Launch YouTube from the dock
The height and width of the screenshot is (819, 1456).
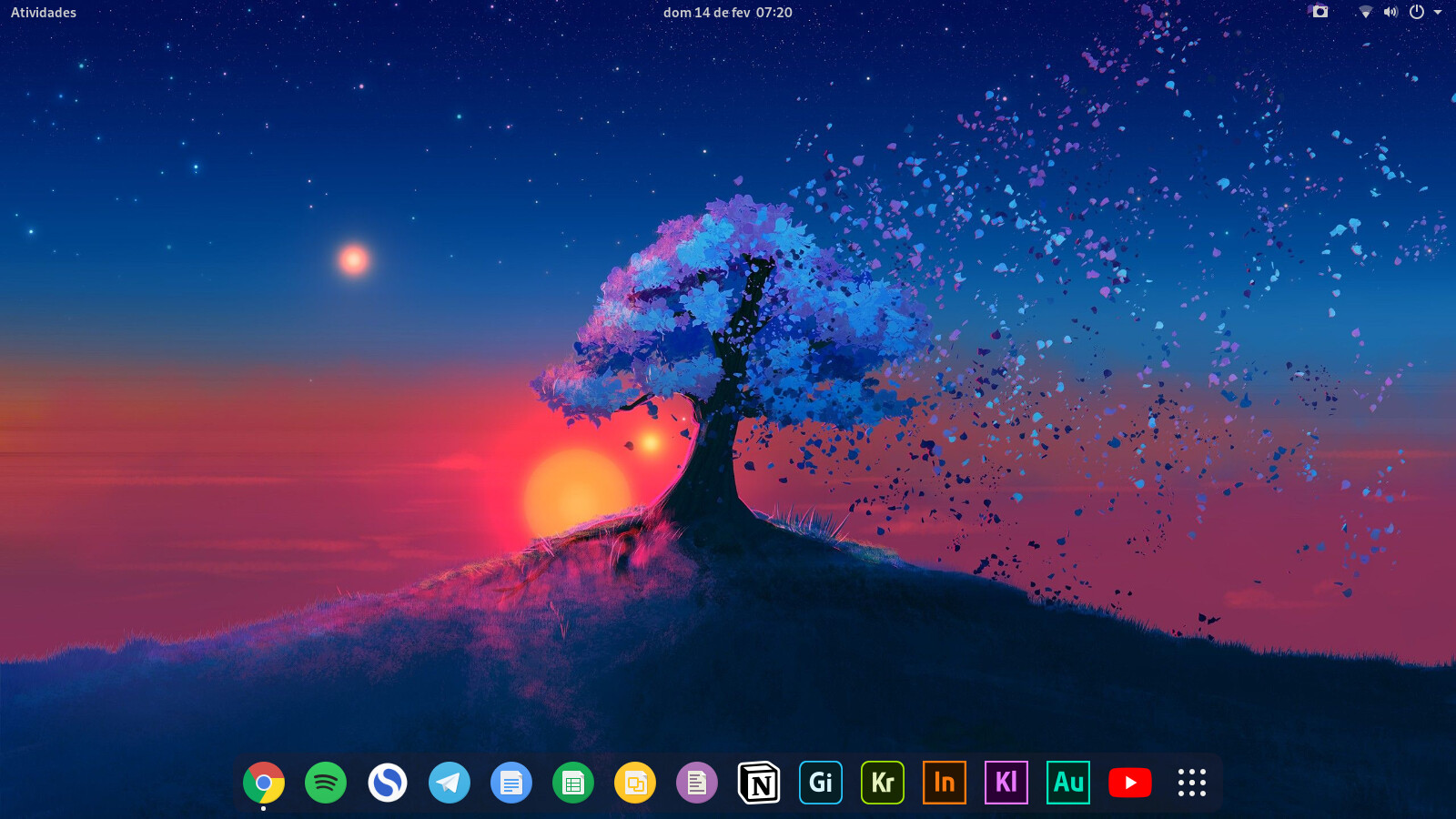pos(1130,783)
